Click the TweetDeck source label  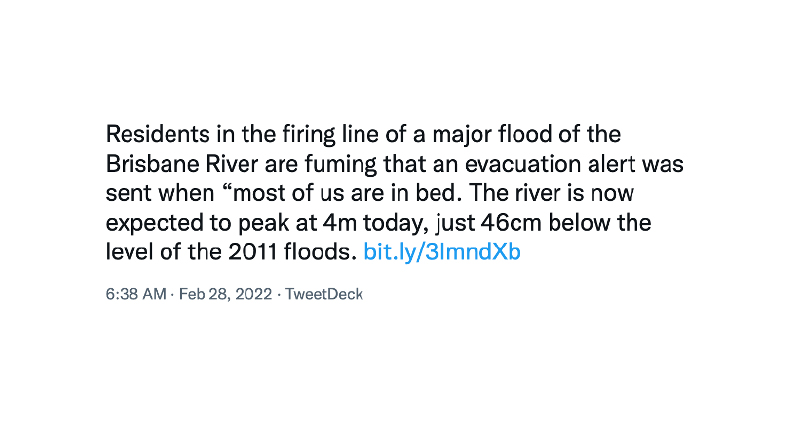(x=324, y=294)
